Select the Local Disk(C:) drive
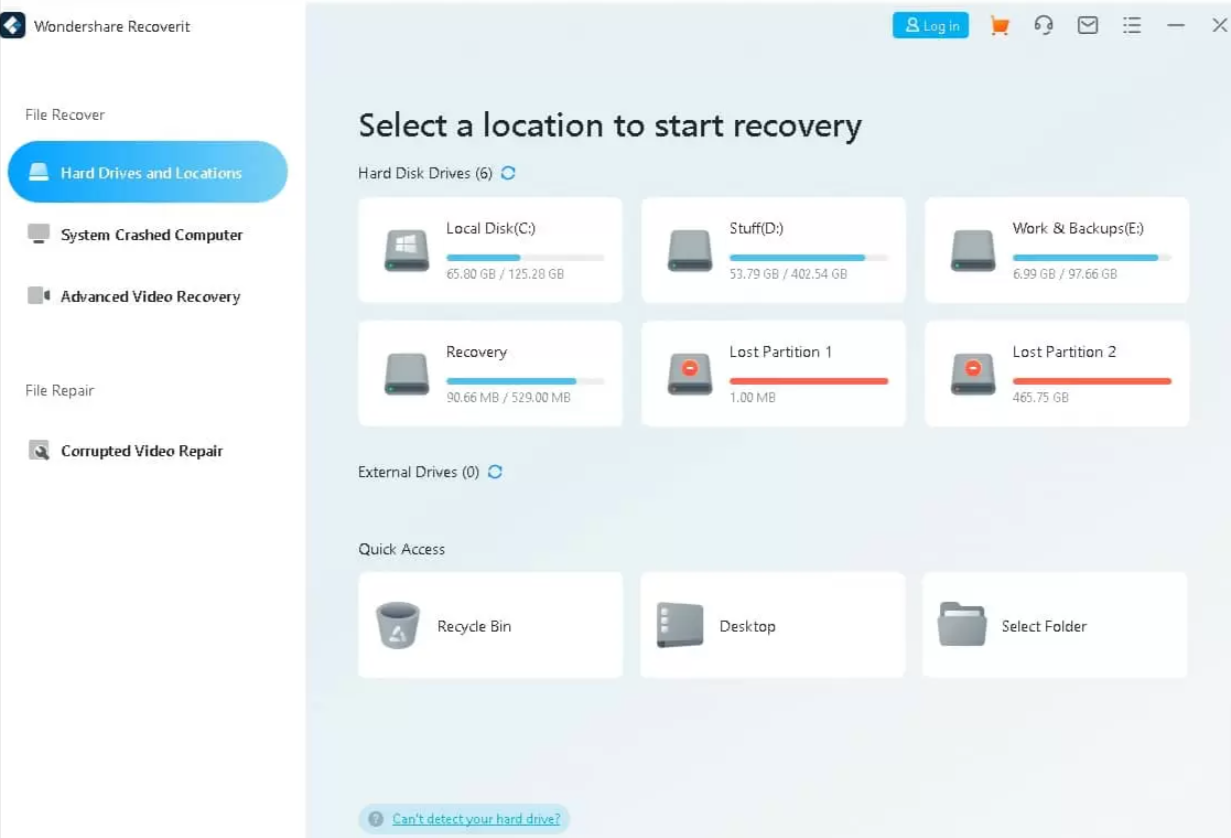Viewport: 1231px width, 838px height. pos(490,250)
